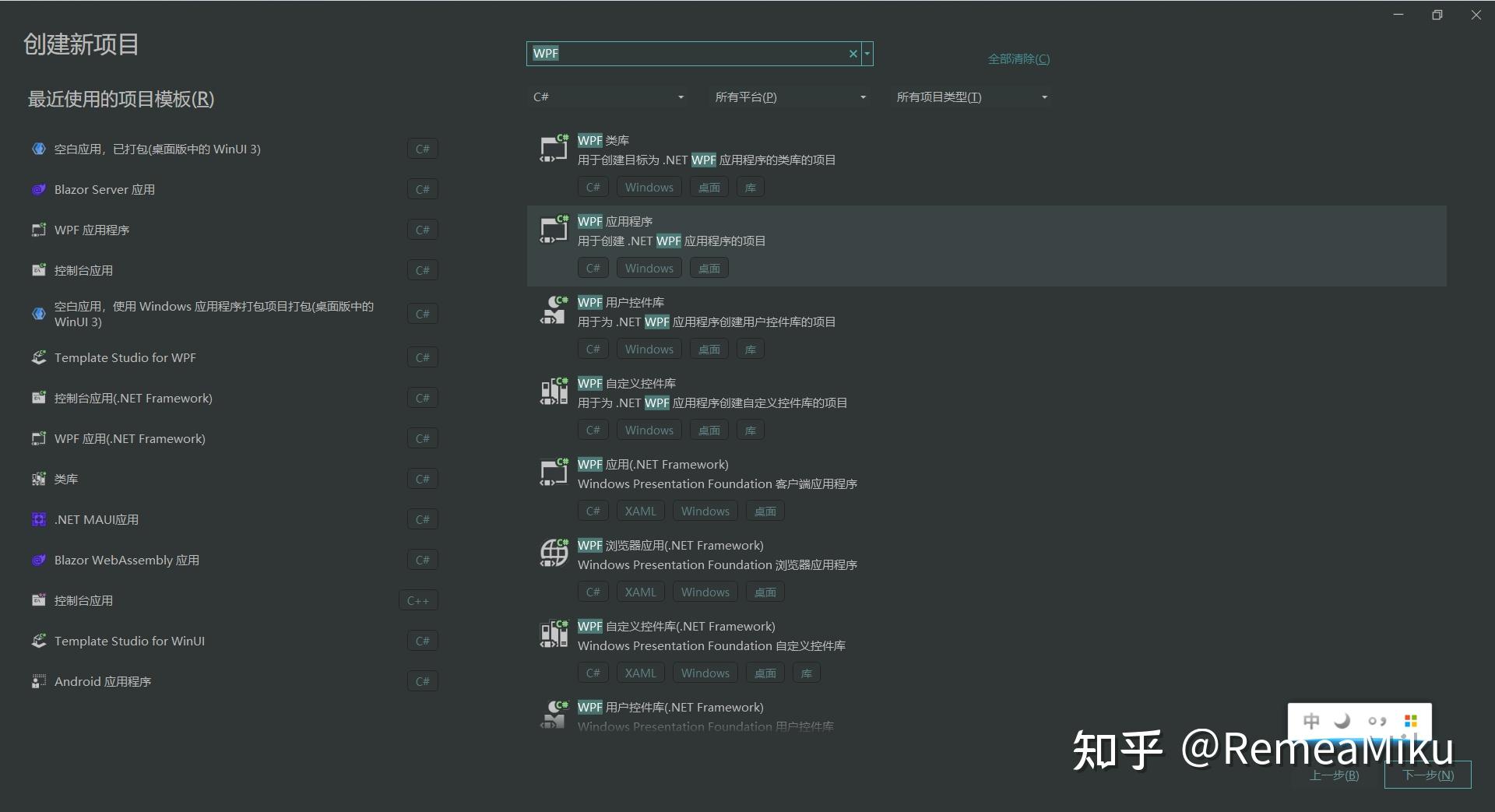Click the WPF 应用(.NET Framework) result icon
The width and height of the screenshot is (1495, 812).
click(x=554, y=472)
